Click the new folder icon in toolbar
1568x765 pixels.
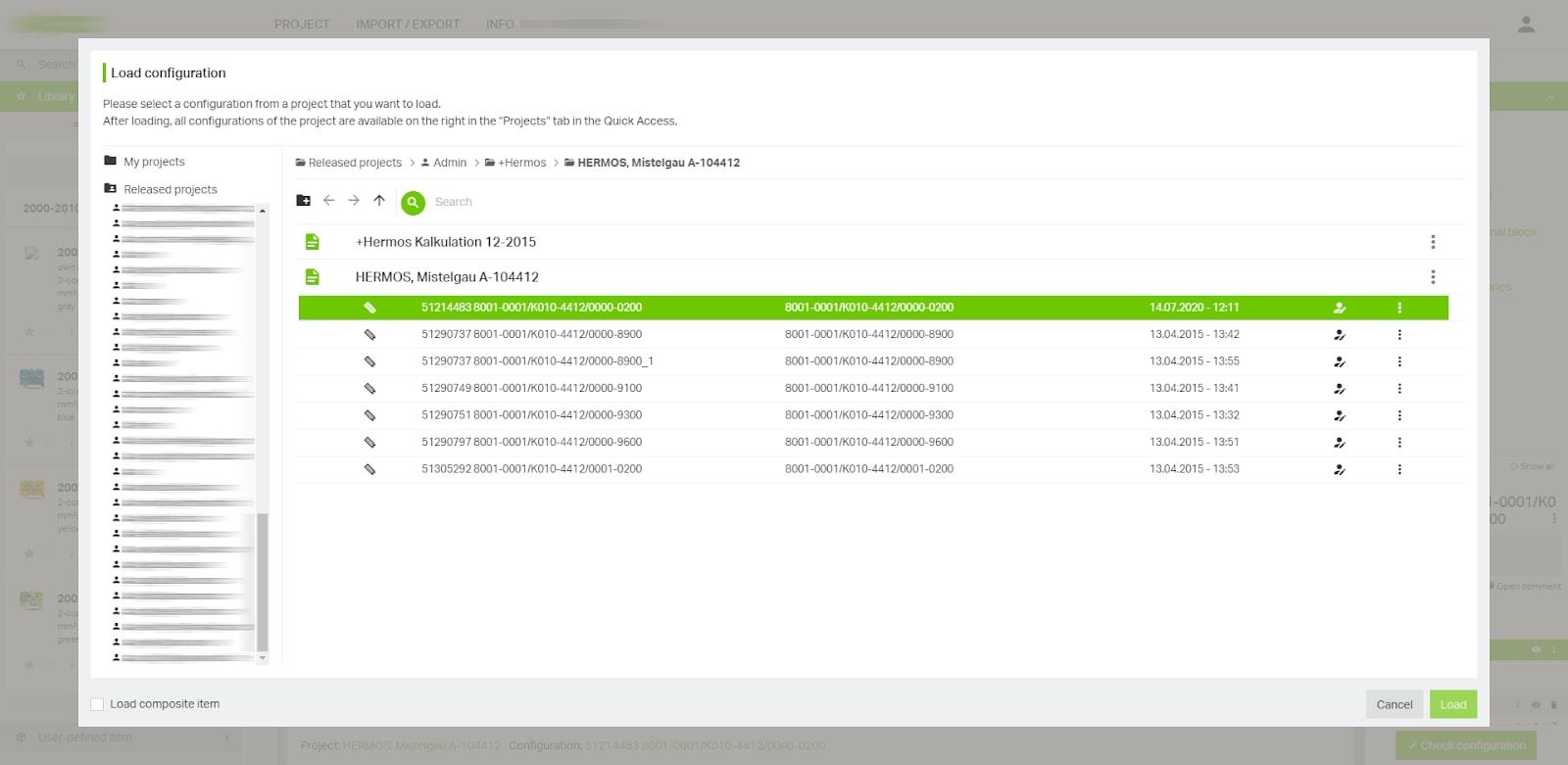pos(304,201)
